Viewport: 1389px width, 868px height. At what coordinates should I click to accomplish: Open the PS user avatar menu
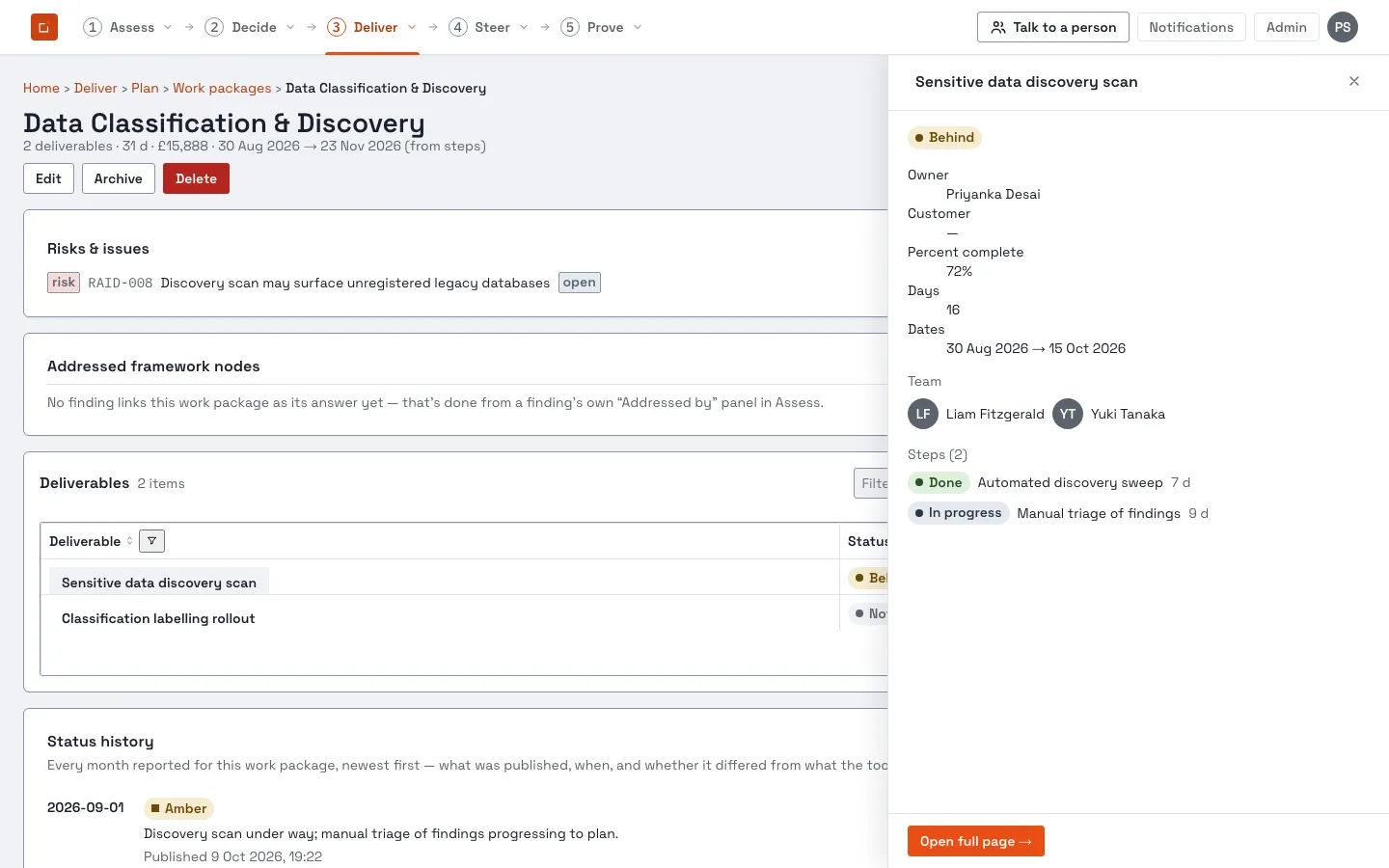click(1343, 27)
